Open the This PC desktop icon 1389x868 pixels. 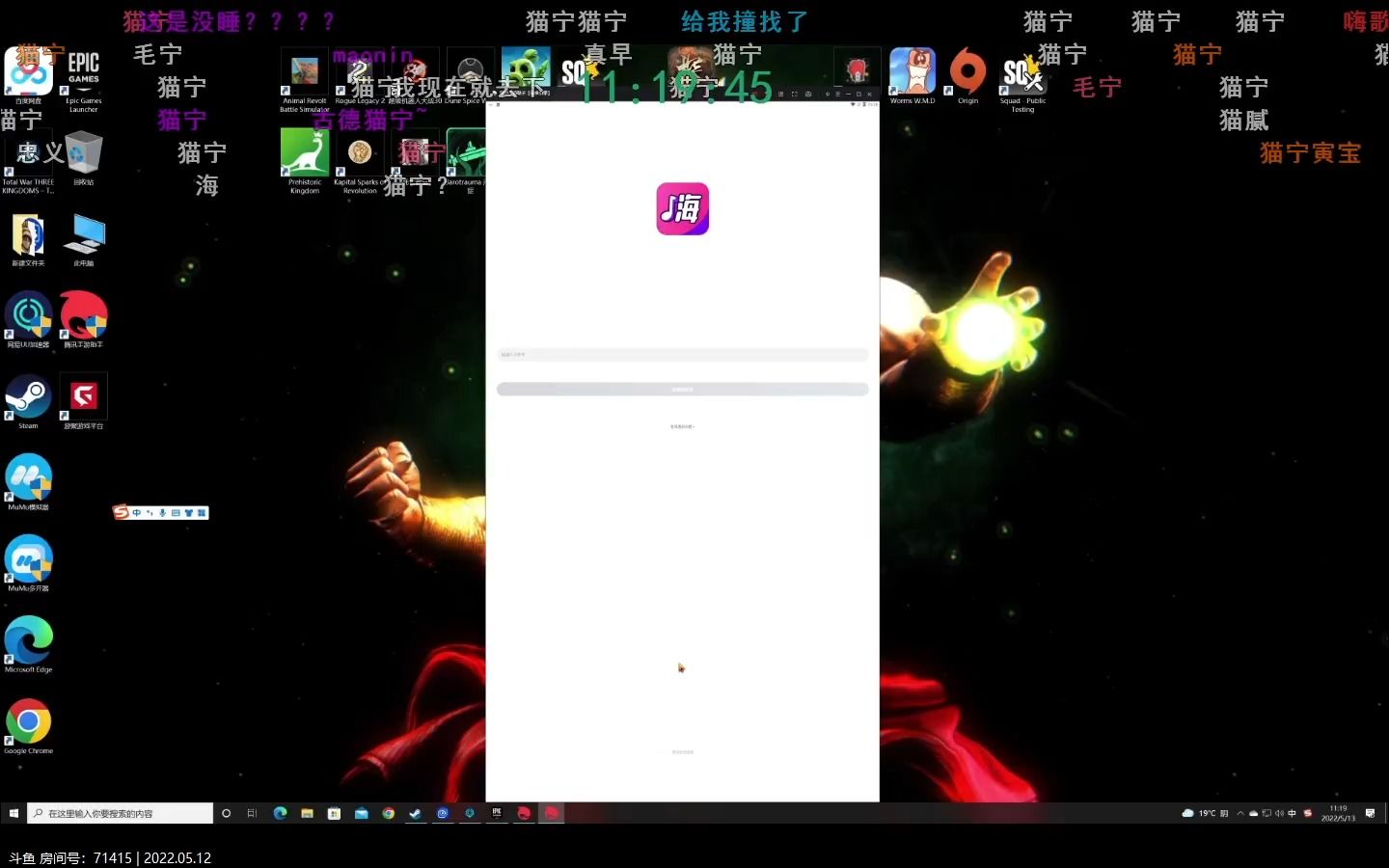tap(84, 239)
